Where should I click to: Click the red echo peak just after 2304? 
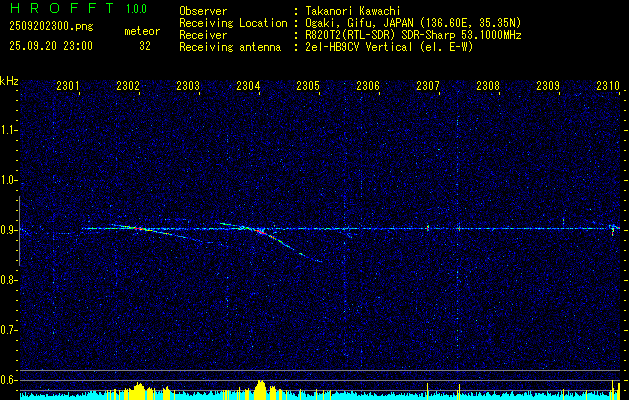(262, 232)
